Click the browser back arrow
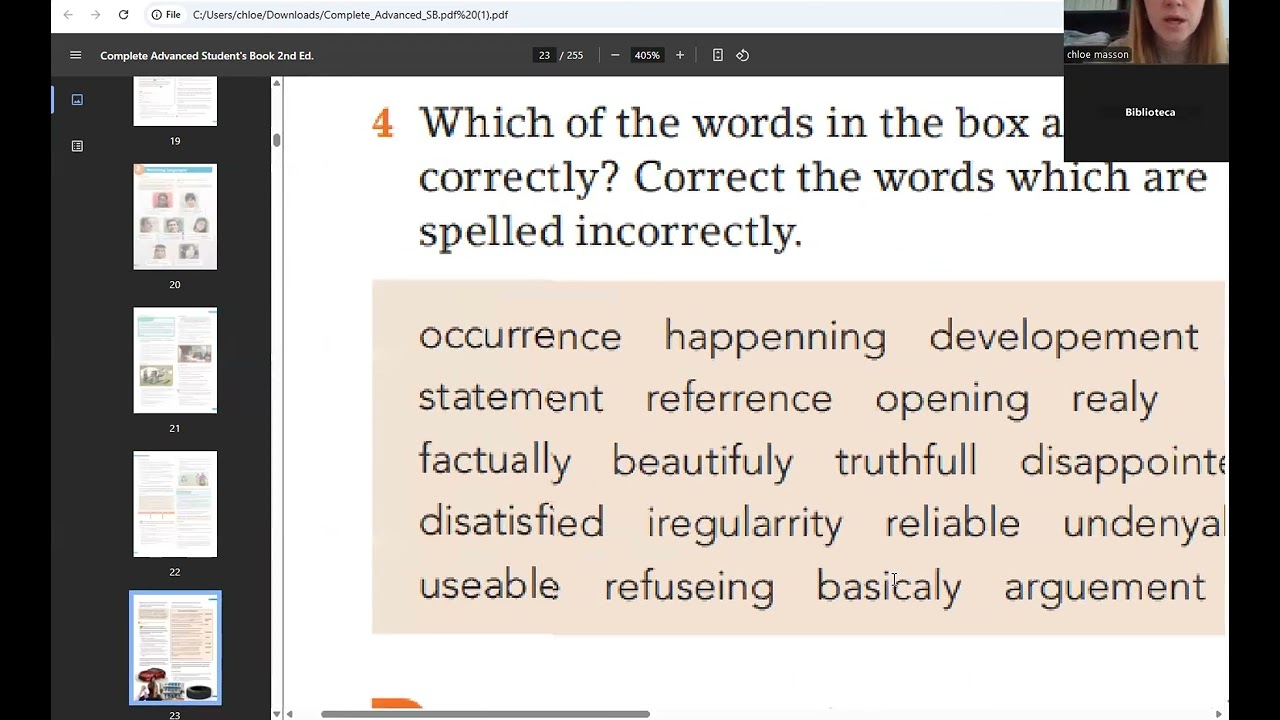Screen dimensions: 1280x720 (x=68, y=15)
